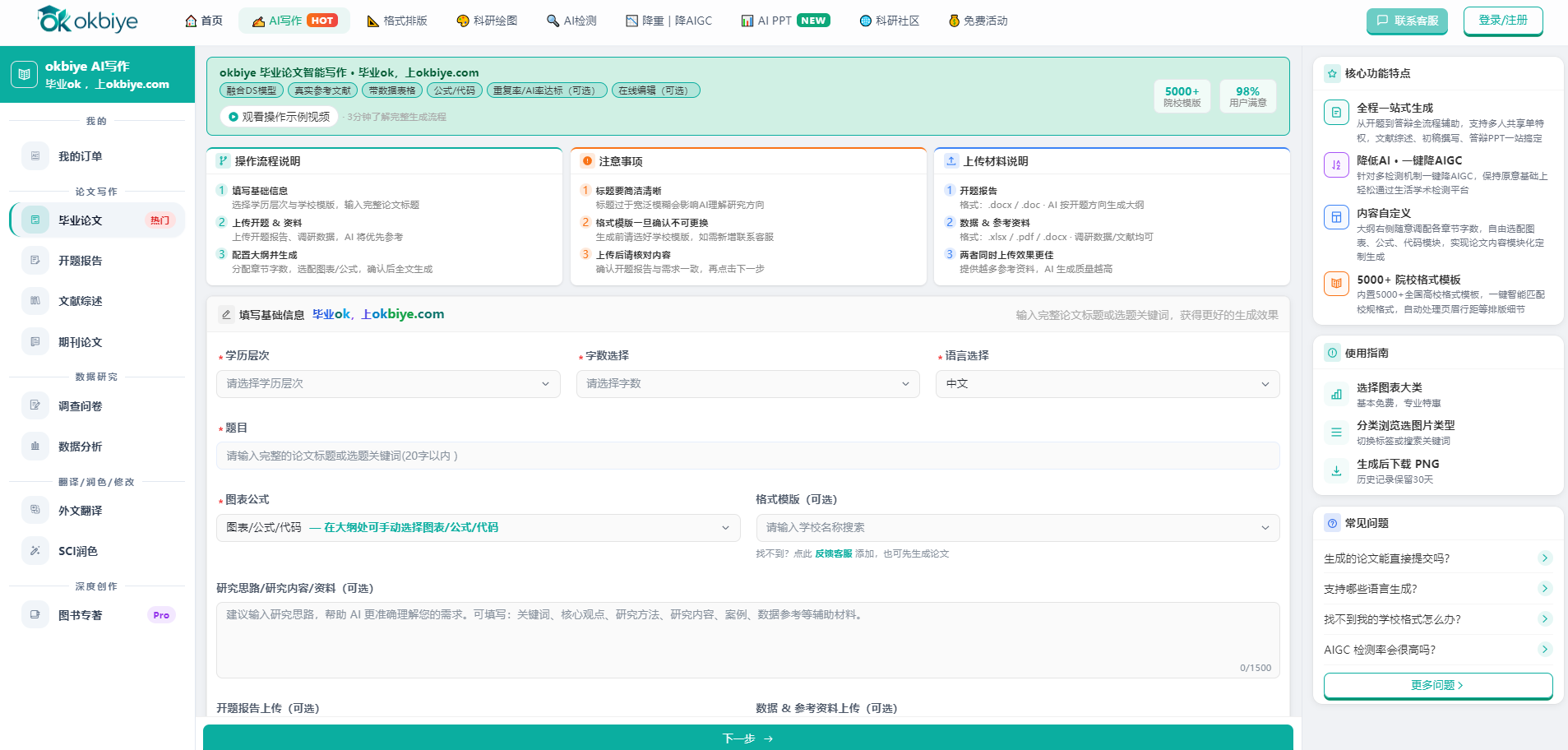Click the 选择图表大类 chart icon
1568x750 pixels.
1336,395
